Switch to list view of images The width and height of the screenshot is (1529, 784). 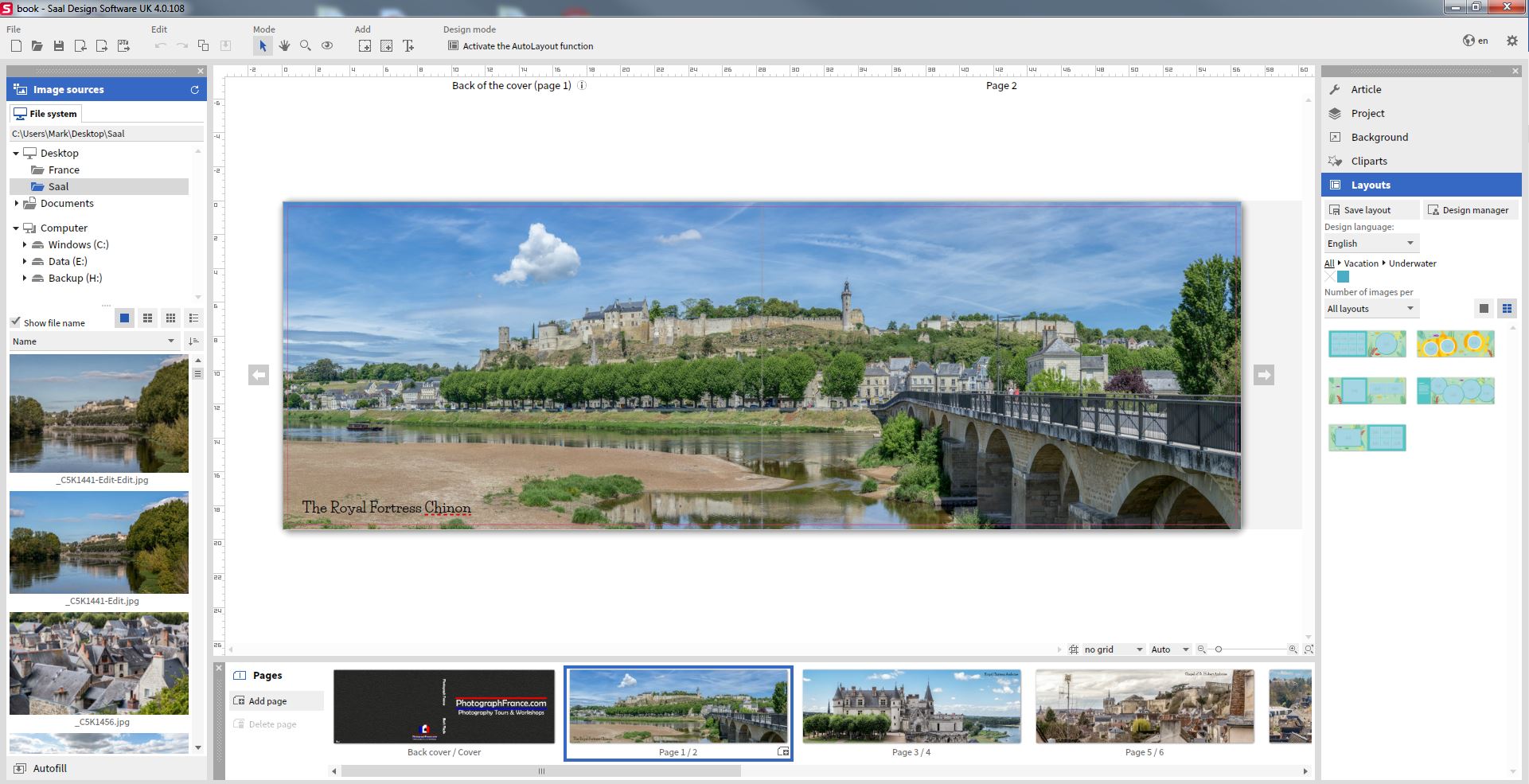click(193, 318)
